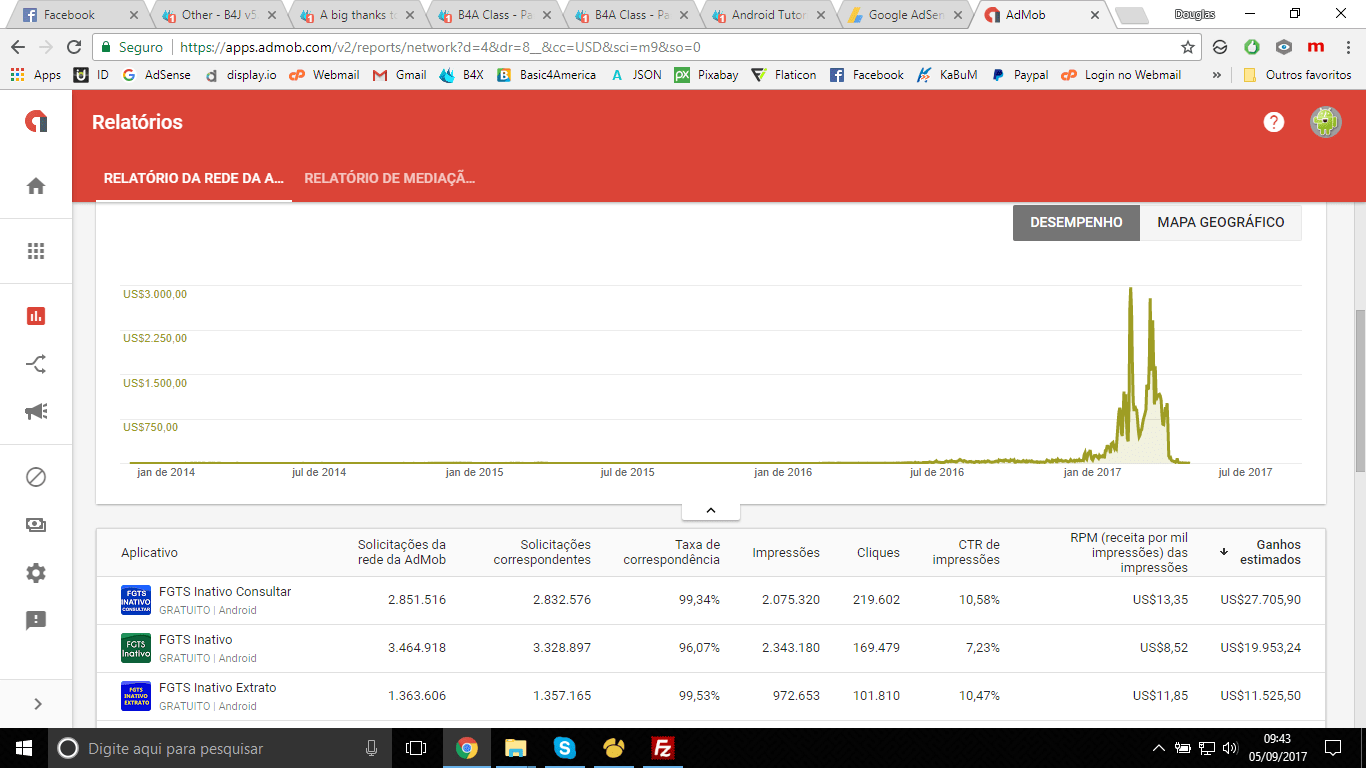This screenshot has height=768, width=1366.
Task: Open the green FGTS Inativo app icon
Action: (x=136, y=648)
